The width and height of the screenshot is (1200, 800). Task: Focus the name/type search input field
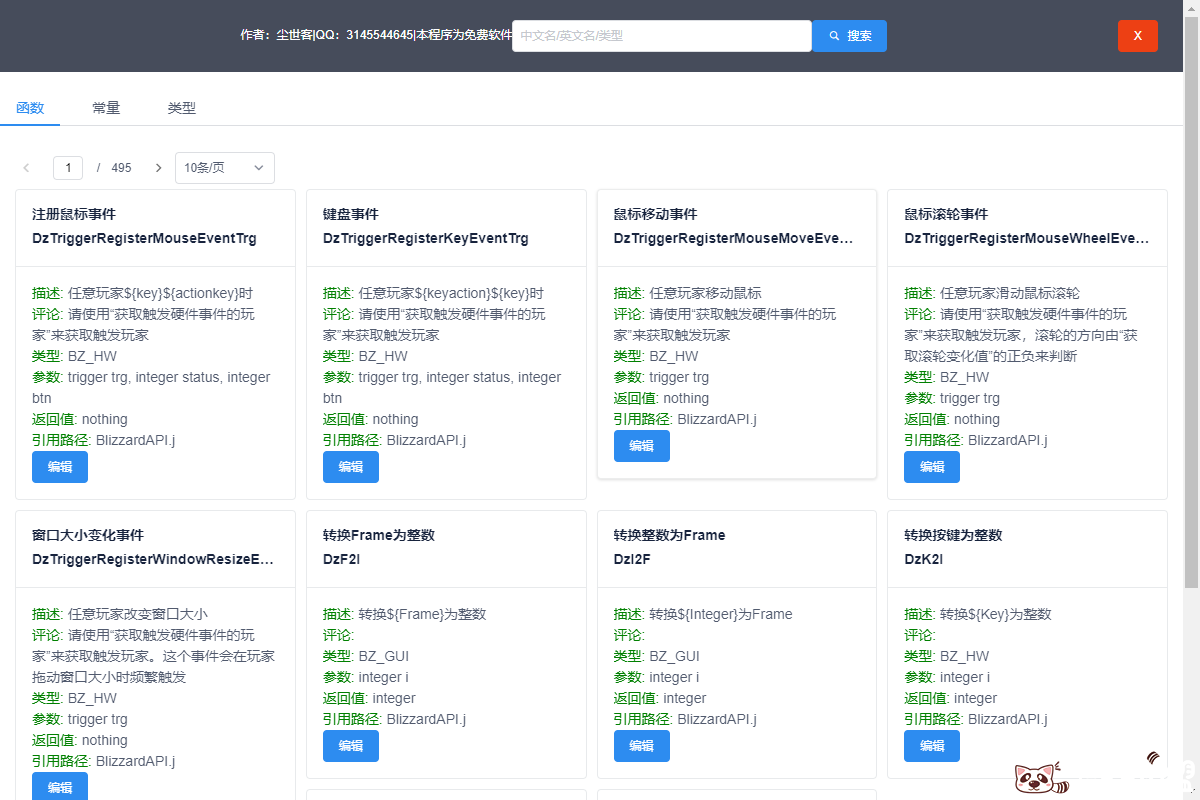pyautogui.click(x=661, y=36)
